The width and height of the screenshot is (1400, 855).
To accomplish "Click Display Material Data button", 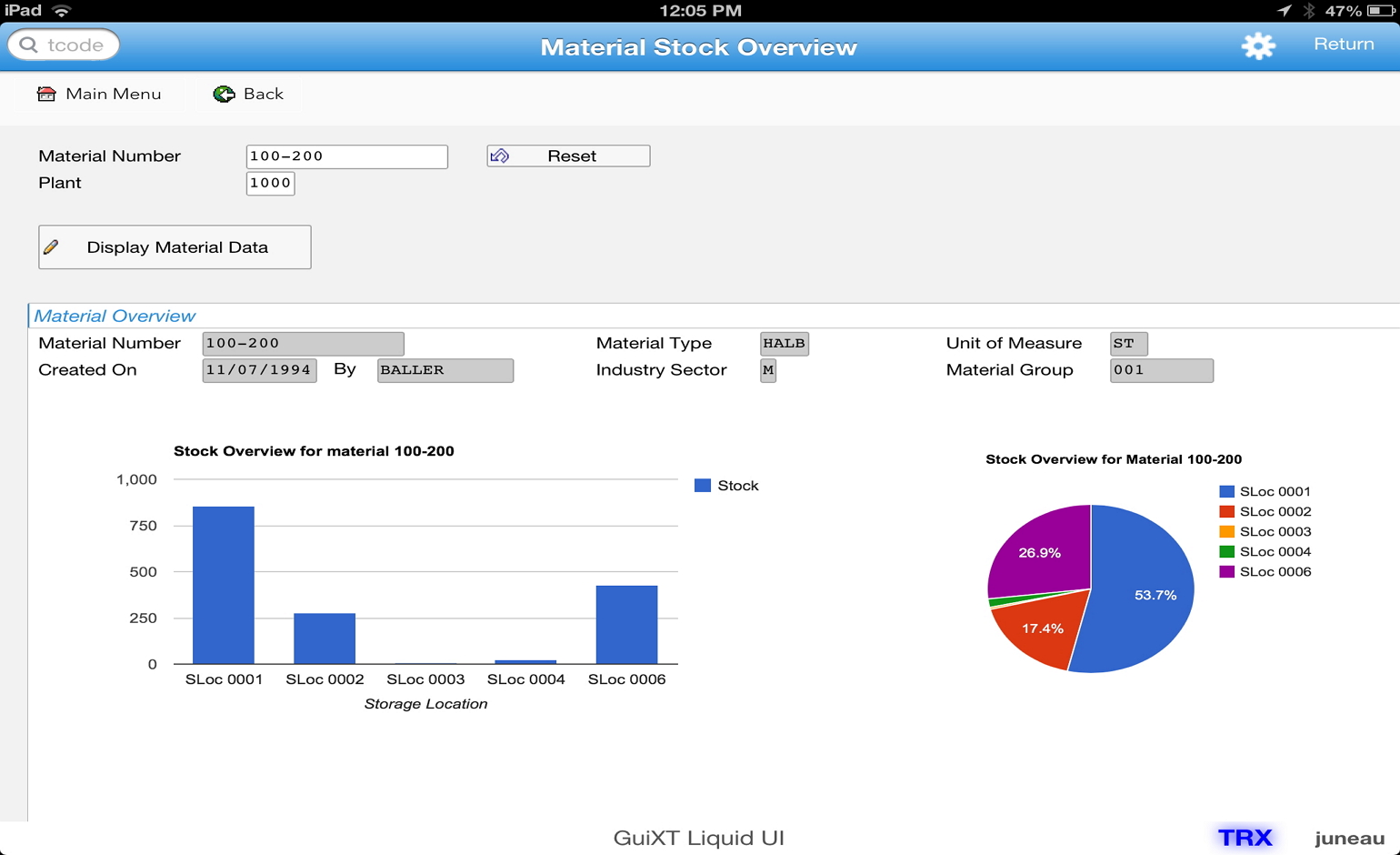I will pos(175,246).
